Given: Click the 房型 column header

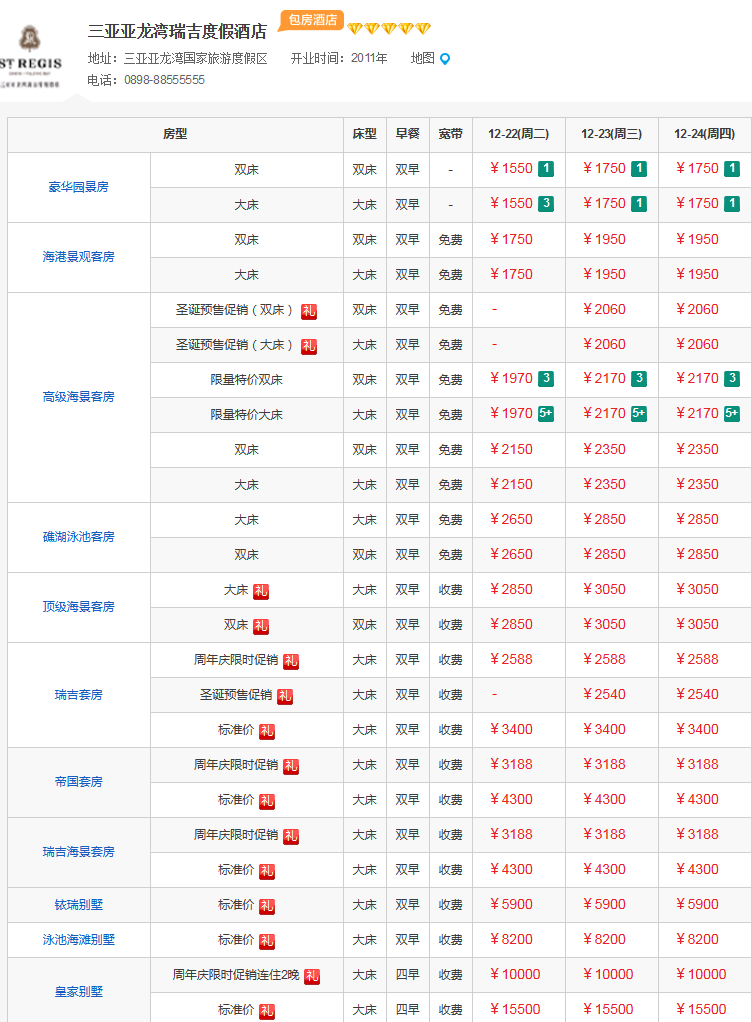Looking at the screenshot, I should click(x=175, y=134).
